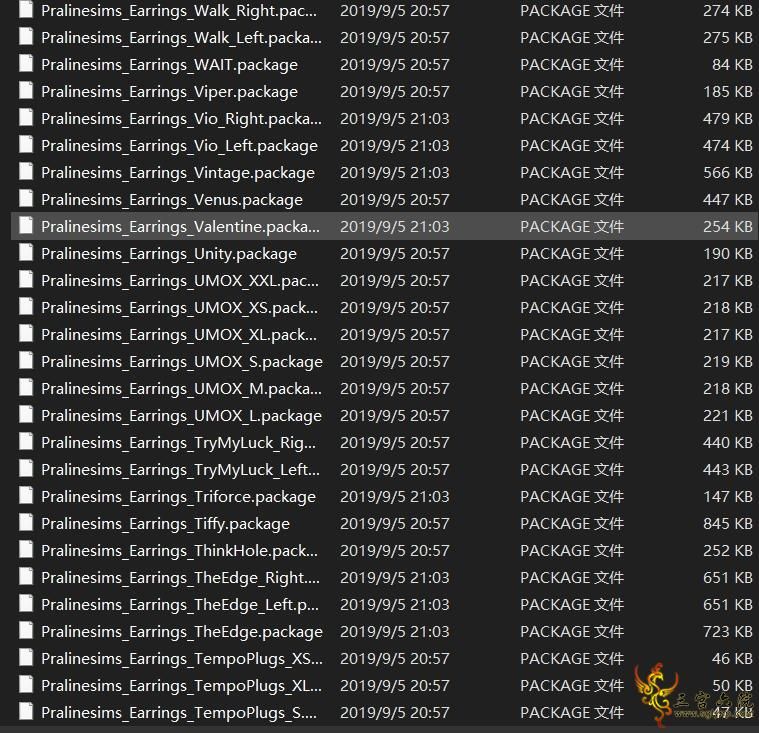Click file icon of Pralinesims_Earrings_Viper.package

click(x=26, y=91)
